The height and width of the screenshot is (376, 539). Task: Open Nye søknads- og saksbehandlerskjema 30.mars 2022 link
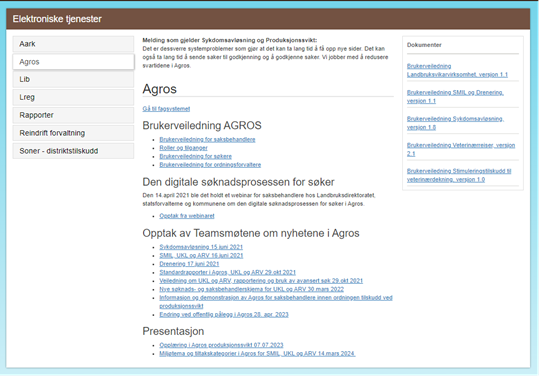(x=251, y=289)
